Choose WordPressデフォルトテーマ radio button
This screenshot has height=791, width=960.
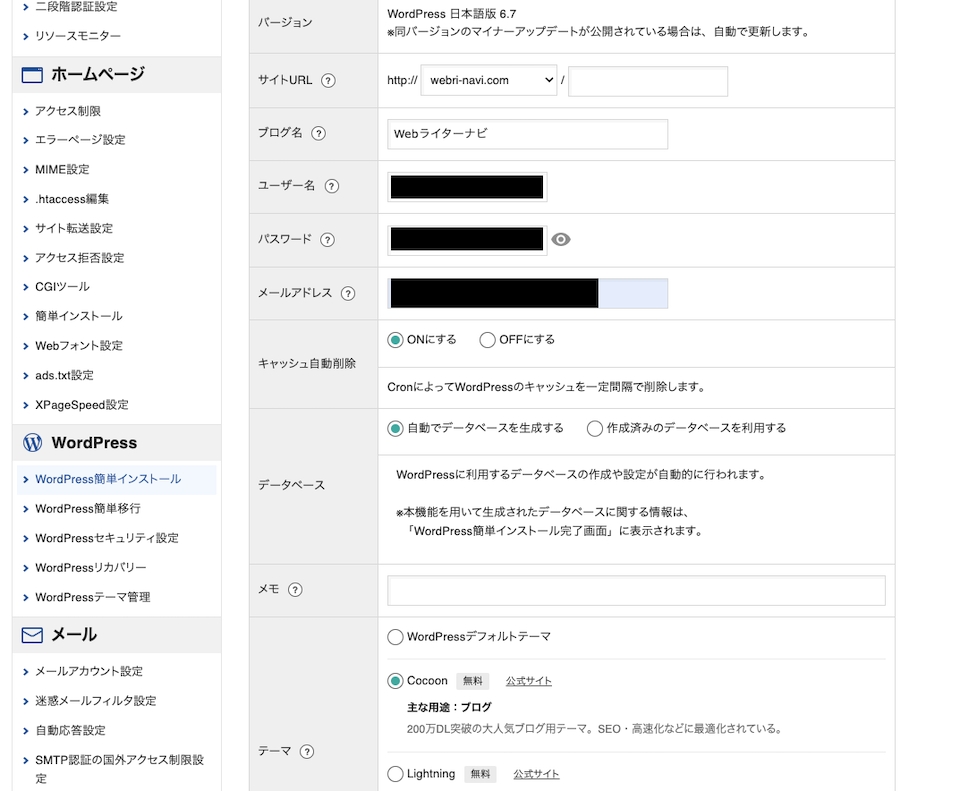[x=396, y=637]
